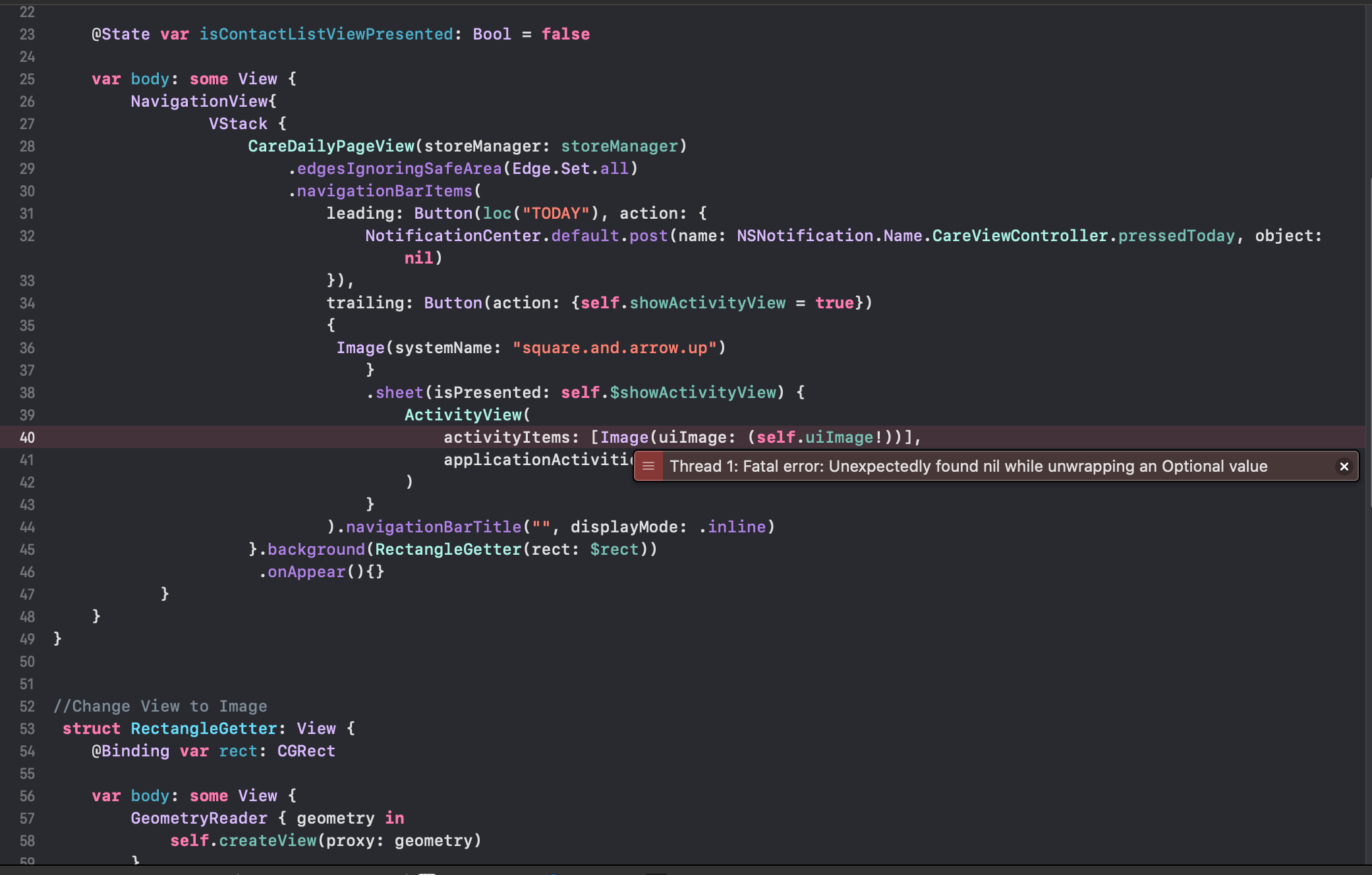Screen dimensions: 1372x875
Task: Click the //Change View to Image comment
Action: pyautogui.click(x=160, y=706)
